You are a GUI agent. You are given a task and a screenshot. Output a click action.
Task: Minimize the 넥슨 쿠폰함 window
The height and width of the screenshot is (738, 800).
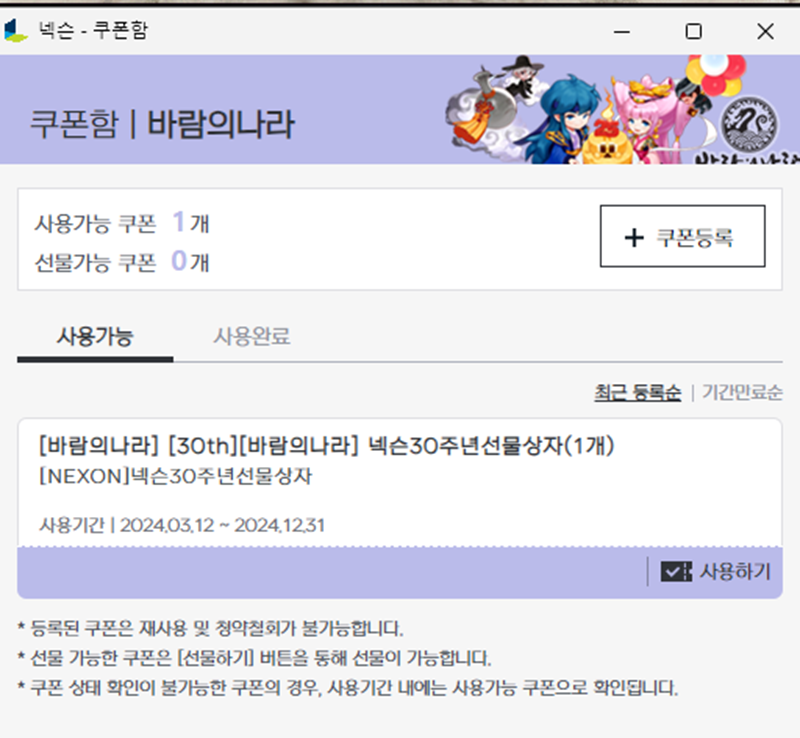[x=621, y=32]
